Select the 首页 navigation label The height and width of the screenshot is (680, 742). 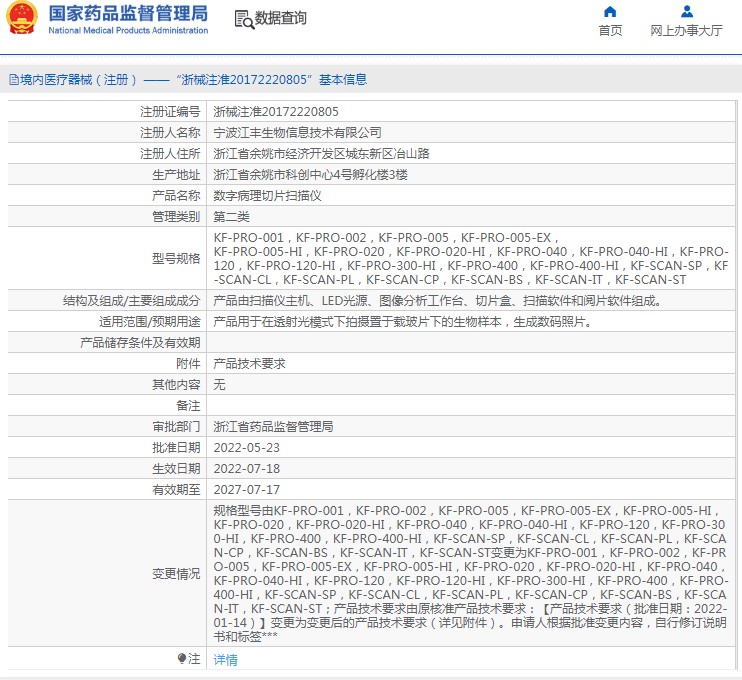610,31
